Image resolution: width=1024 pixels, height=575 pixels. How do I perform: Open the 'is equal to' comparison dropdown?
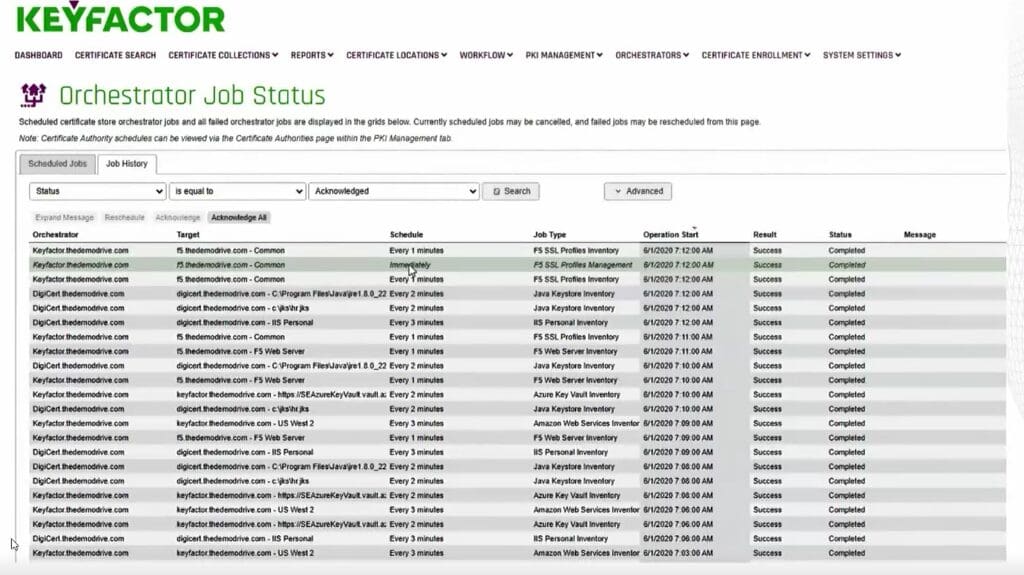pyautogui.click(x=237, y=191)
